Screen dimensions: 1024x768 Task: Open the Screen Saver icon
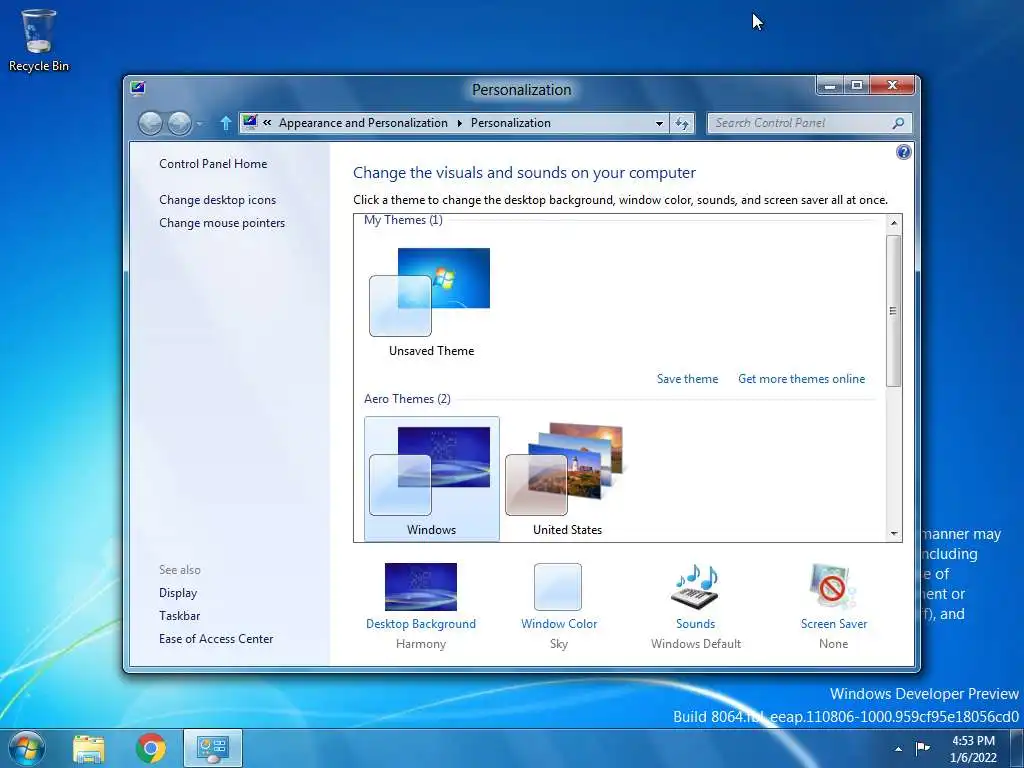click(x=833, y=586)
